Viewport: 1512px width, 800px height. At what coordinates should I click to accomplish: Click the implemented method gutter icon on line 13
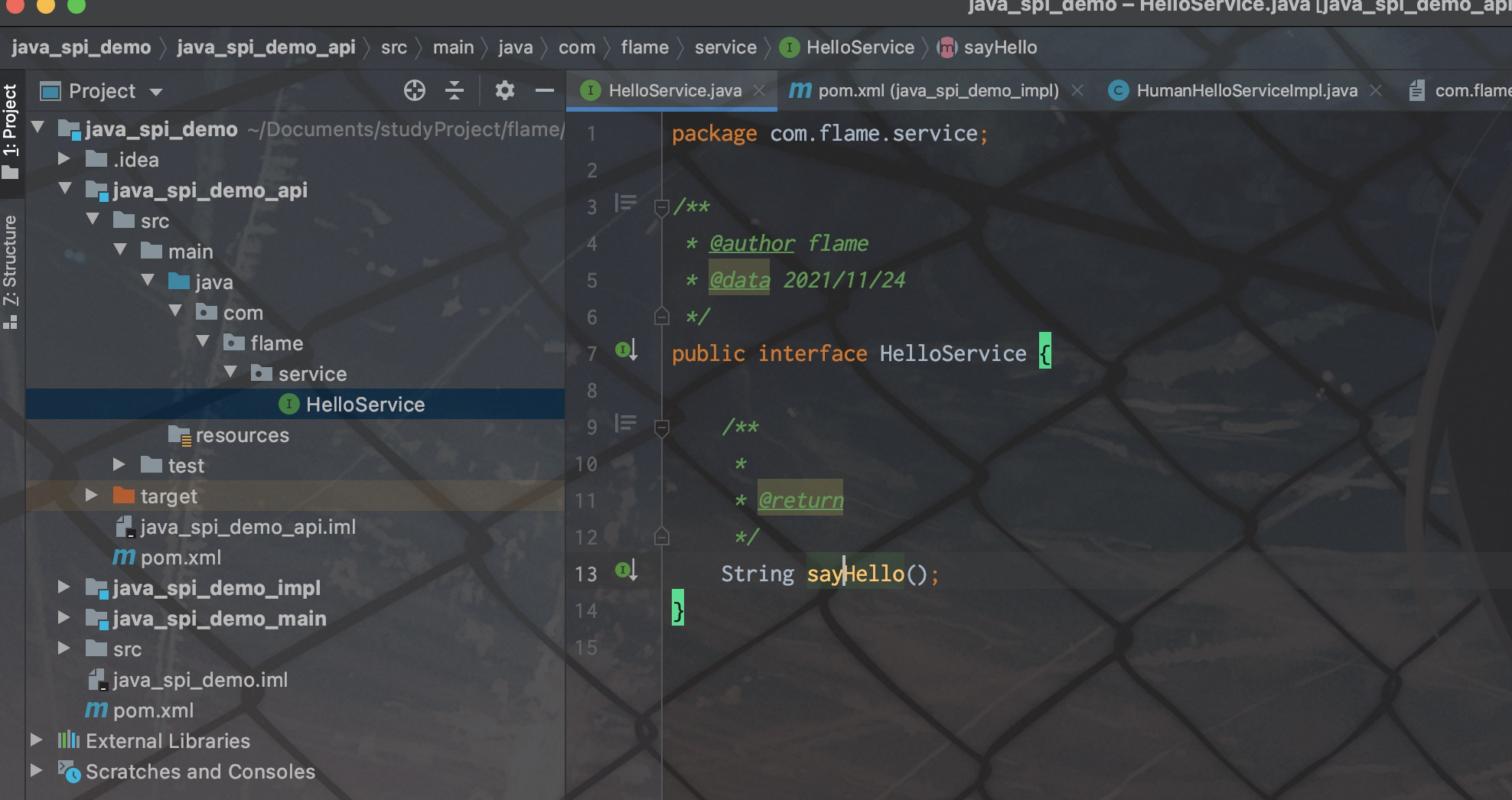(627, 571)
